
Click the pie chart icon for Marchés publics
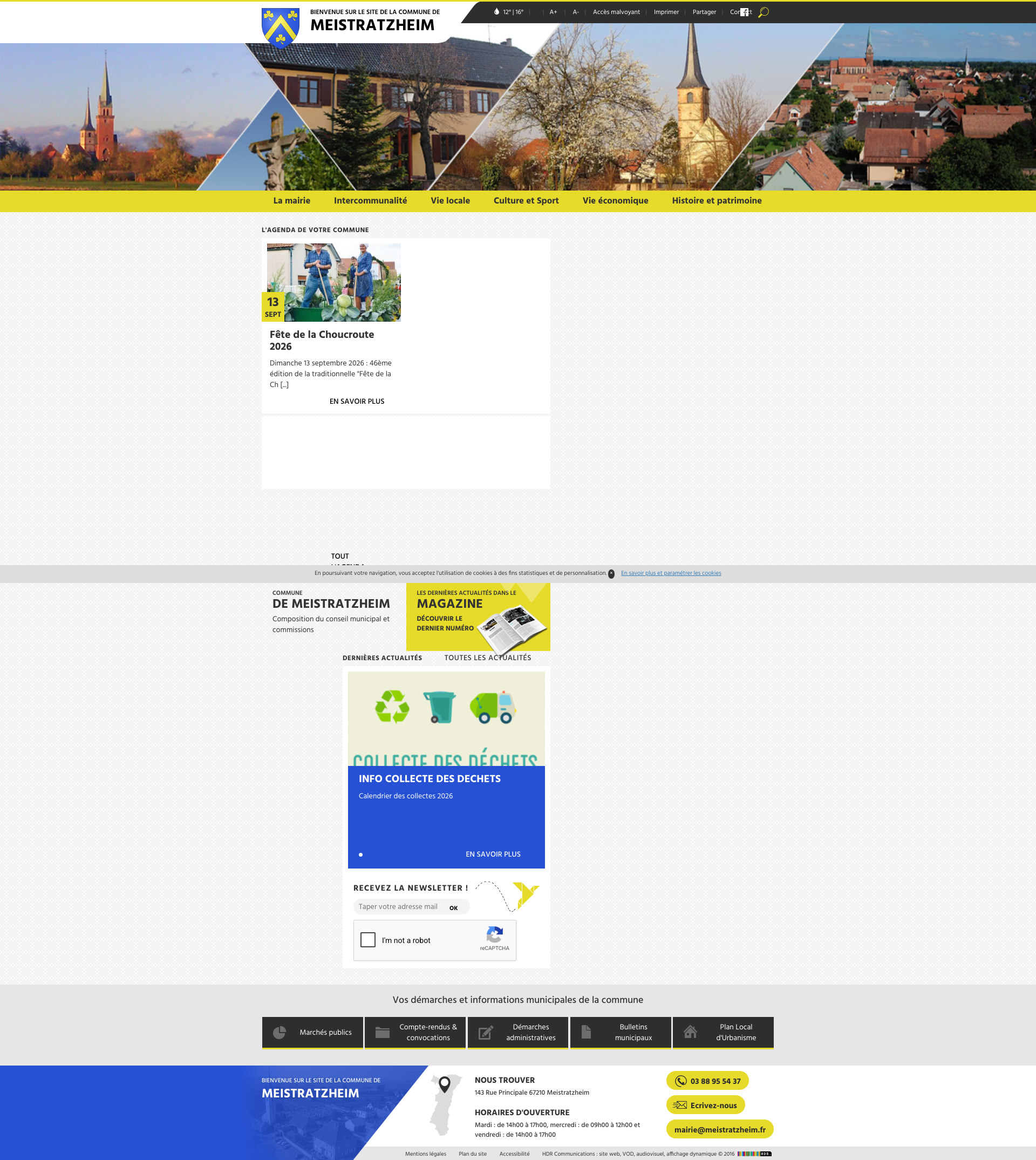[280, 1033]
